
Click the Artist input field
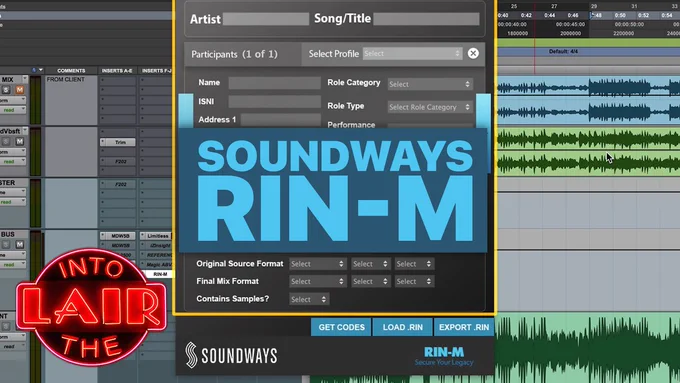(266, 19)
